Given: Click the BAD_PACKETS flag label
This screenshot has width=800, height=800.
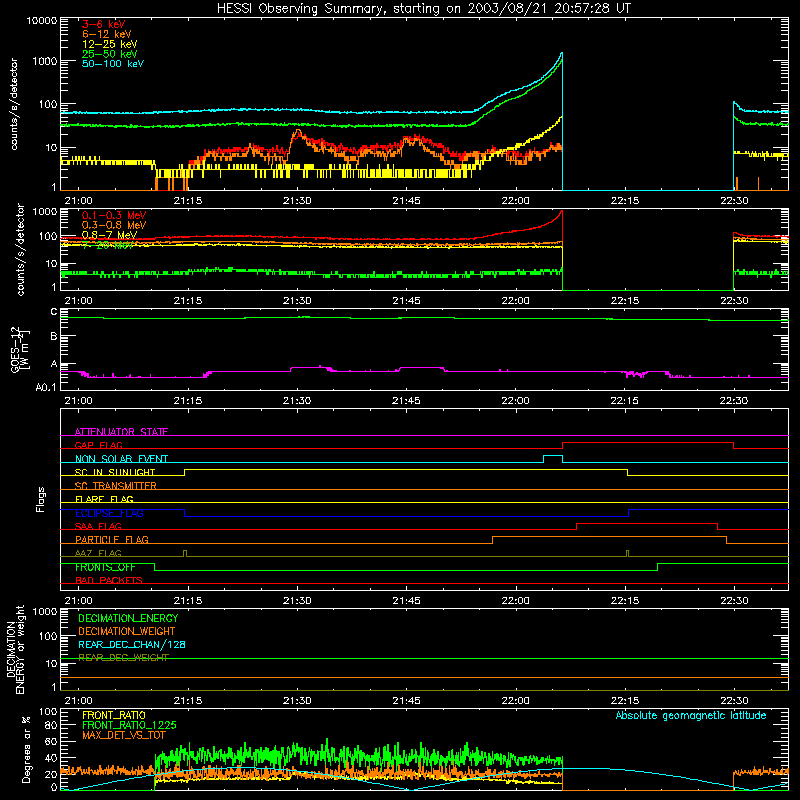Looking at the screenshot, I should [x=109, y=580].
